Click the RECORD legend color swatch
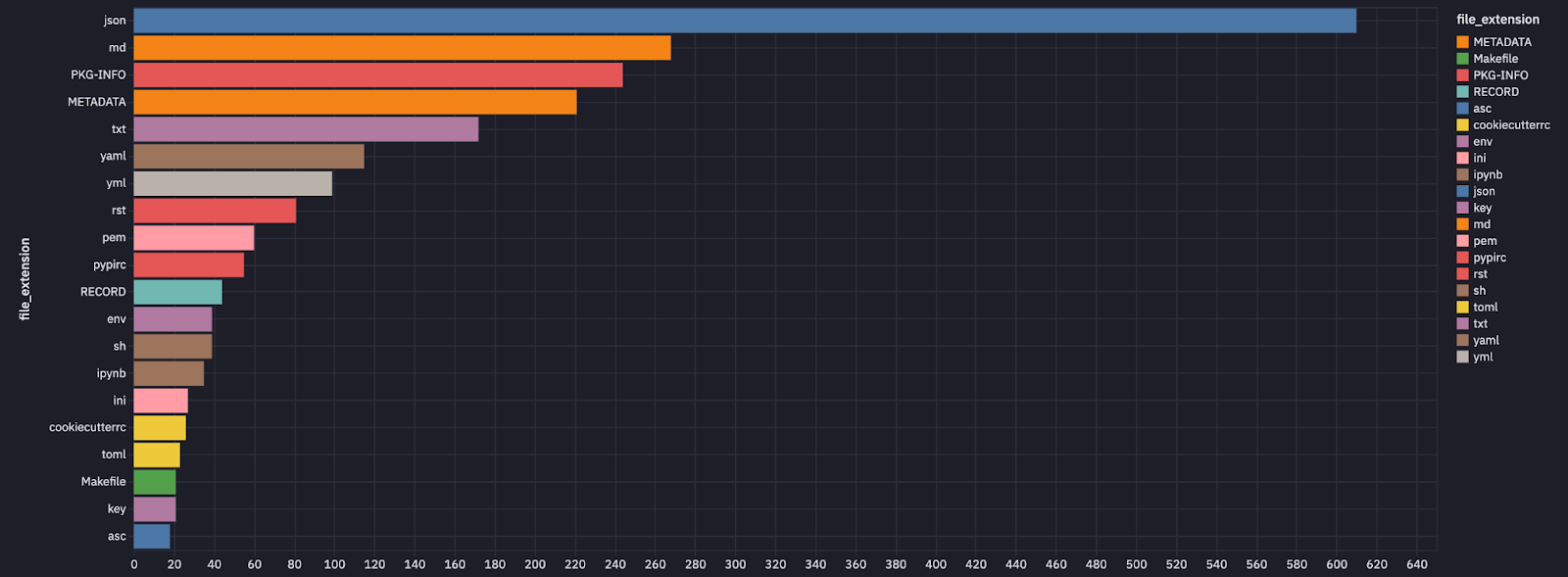This screenshot has height=577, width=1568. [1462, 92]
